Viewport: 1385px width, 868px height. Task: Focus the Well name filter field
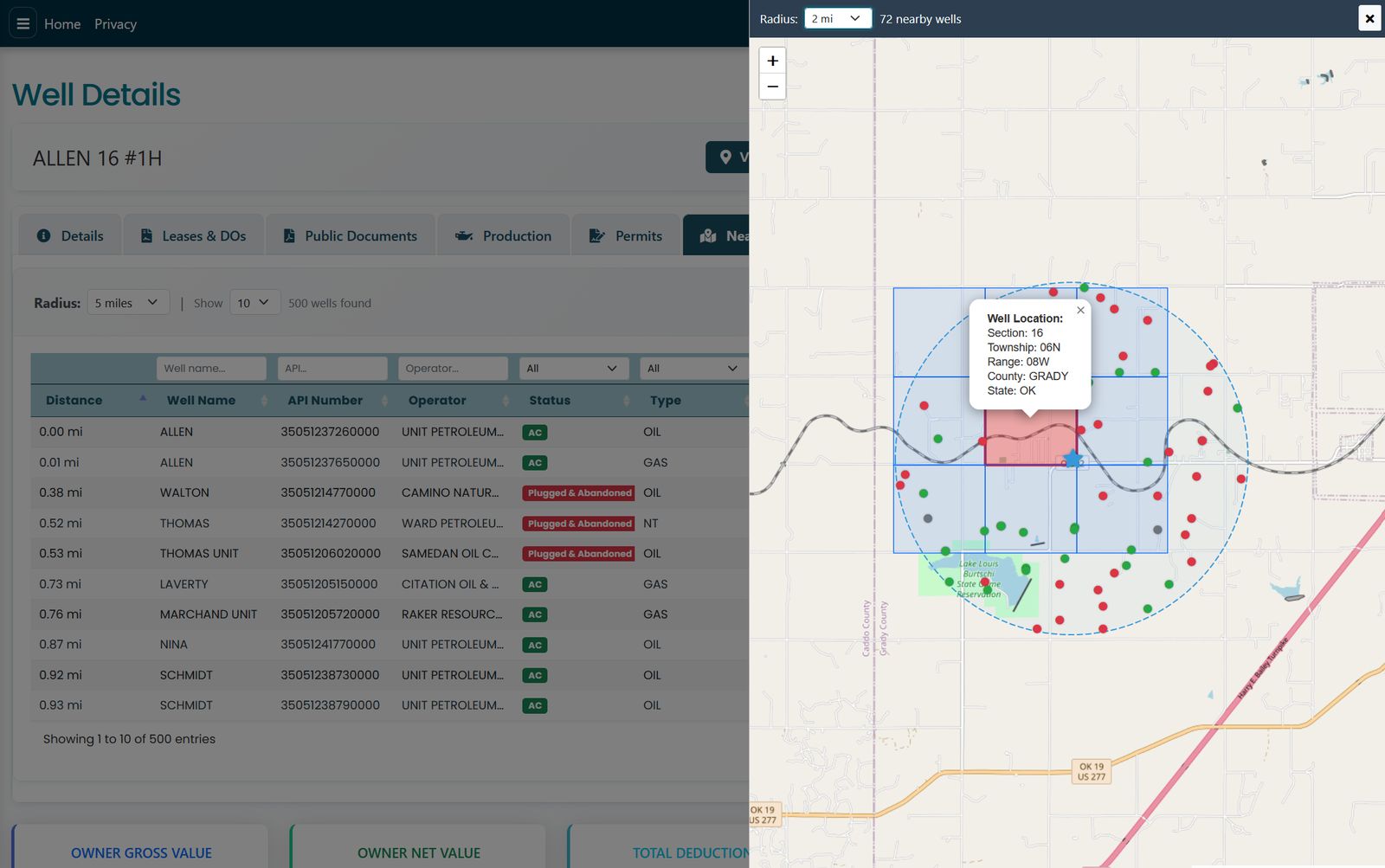click(211, 368)
